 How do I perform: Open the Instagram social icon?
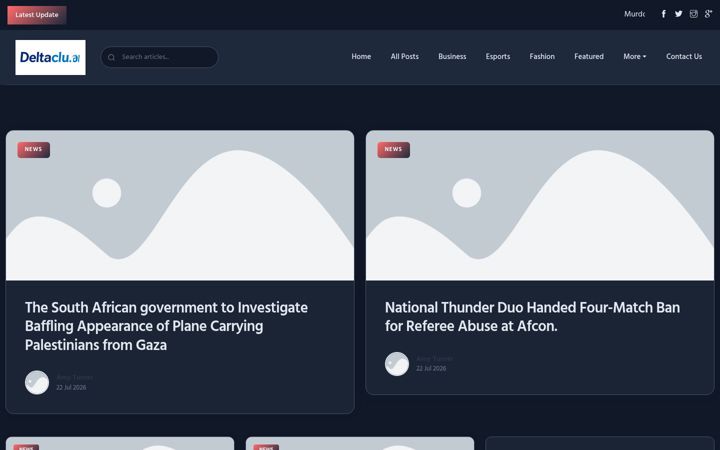pyautogui.click(x=693, y=14)
